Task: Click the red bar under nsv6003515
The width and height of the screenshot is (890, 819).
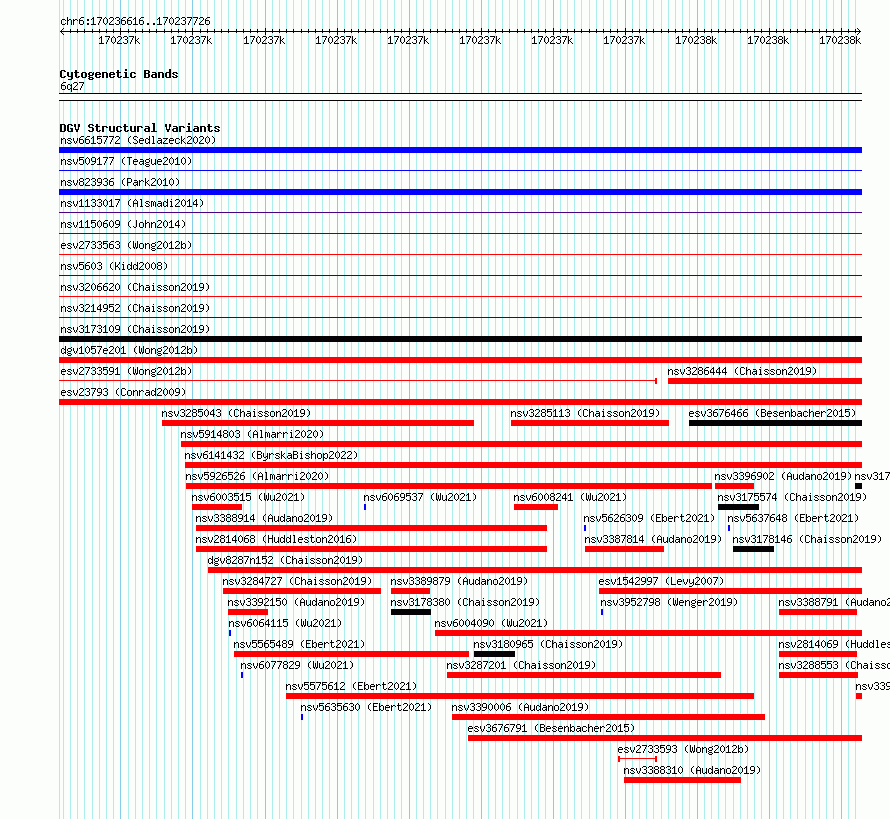Action: coord(217,507)
